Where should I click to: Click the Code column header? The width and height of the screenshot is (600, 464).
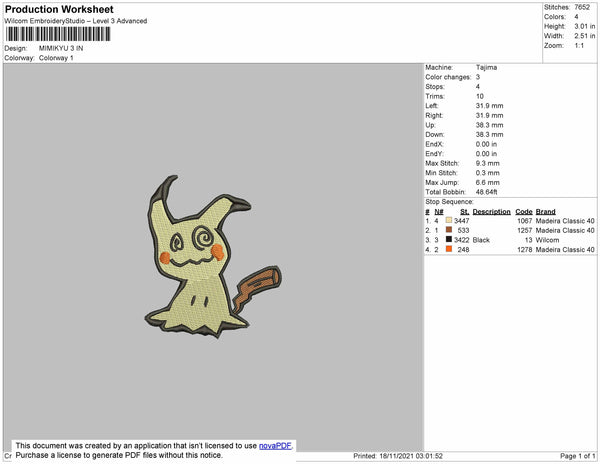click(x=524, y=212)
